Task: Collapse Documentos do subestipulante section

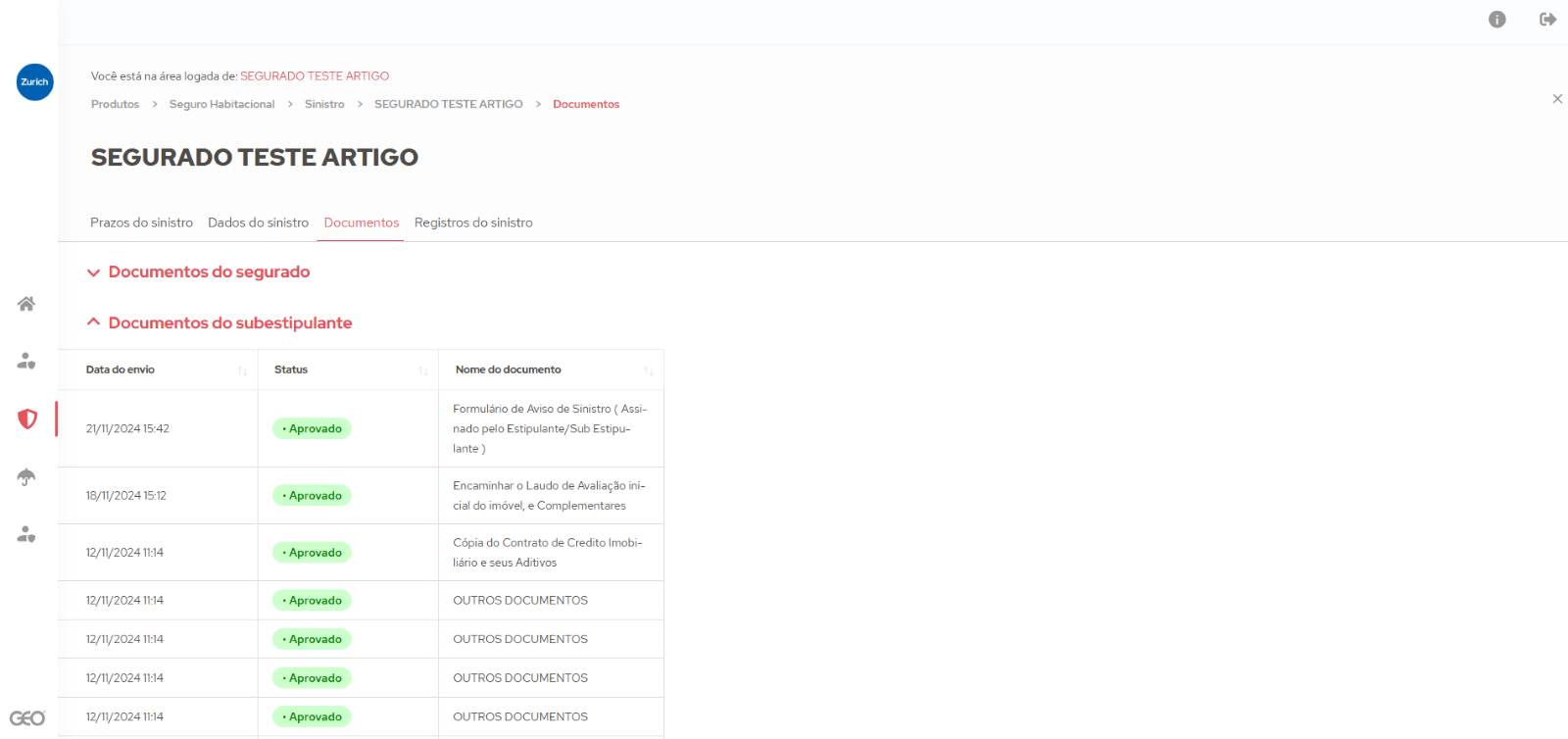Action: point(220,323)
